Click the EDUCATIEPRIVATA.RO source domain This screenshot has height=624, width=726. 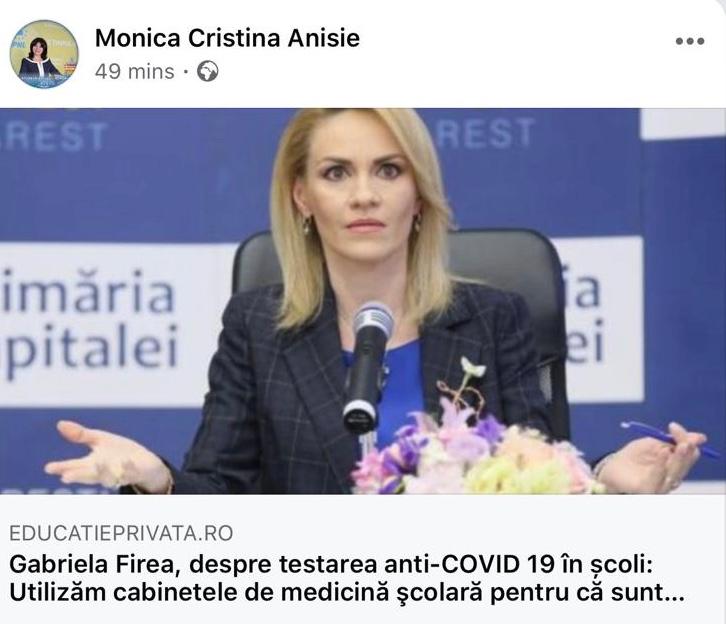[x=121, y=533]
